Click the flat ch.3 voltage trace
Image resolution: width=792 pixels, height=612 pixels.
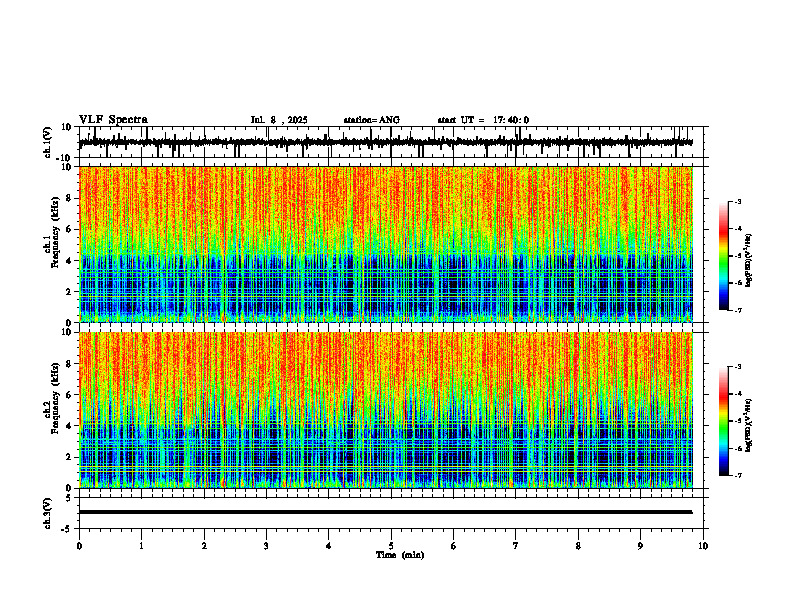[x=386, y=512]
